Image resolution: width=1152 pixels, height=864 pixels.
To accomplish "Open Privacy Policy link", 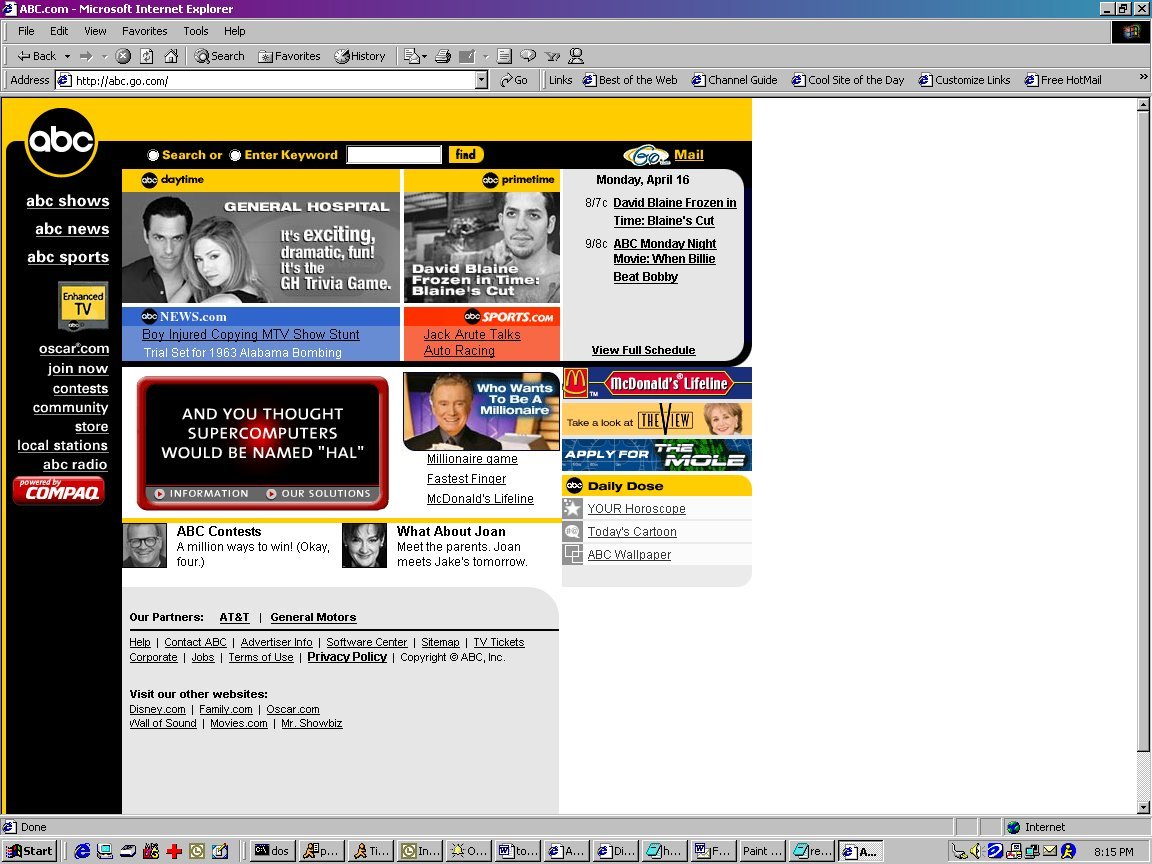I will coord(347,657).
